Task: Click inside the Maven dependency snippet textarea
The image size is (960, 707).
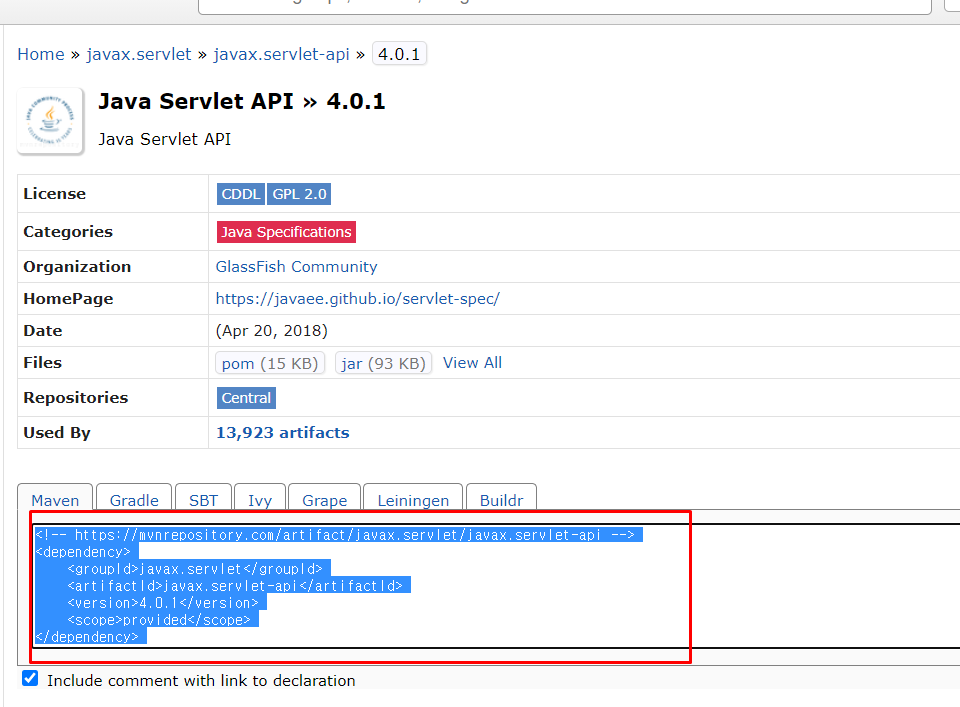Action: pos(496,586)
